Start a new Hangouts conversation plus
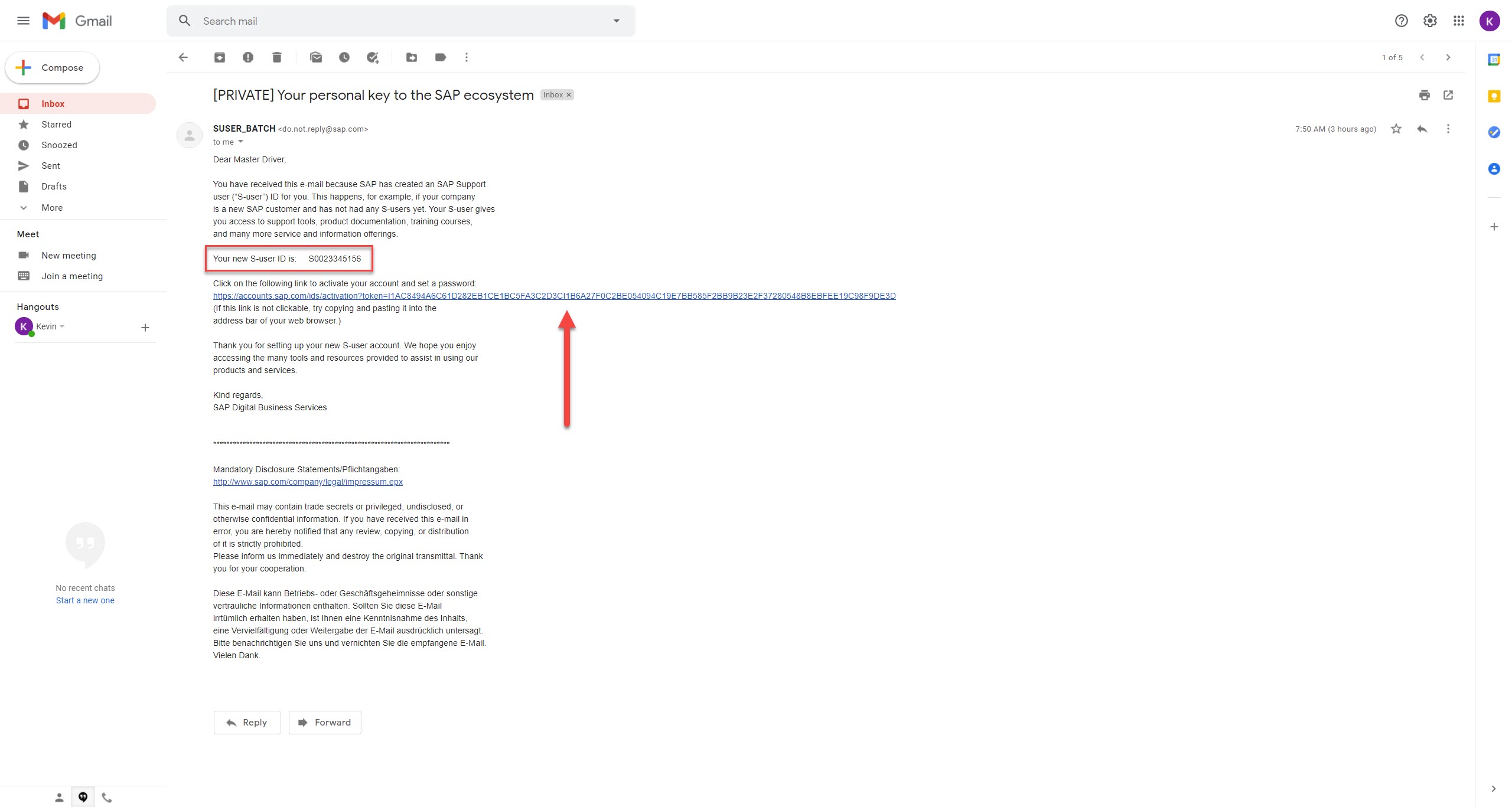Screen dimensions: 1512x807 [145, 328]
